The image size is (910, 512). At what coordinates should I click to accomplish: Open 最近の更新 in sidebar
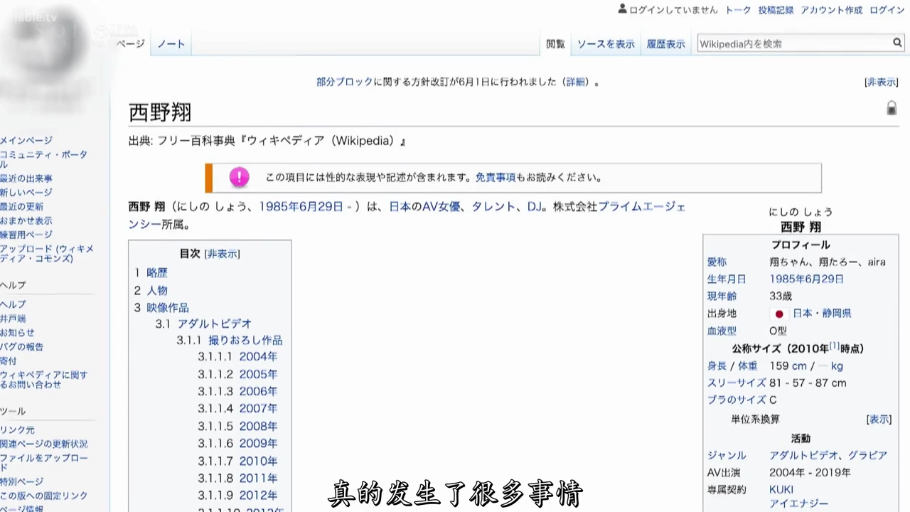22,206
